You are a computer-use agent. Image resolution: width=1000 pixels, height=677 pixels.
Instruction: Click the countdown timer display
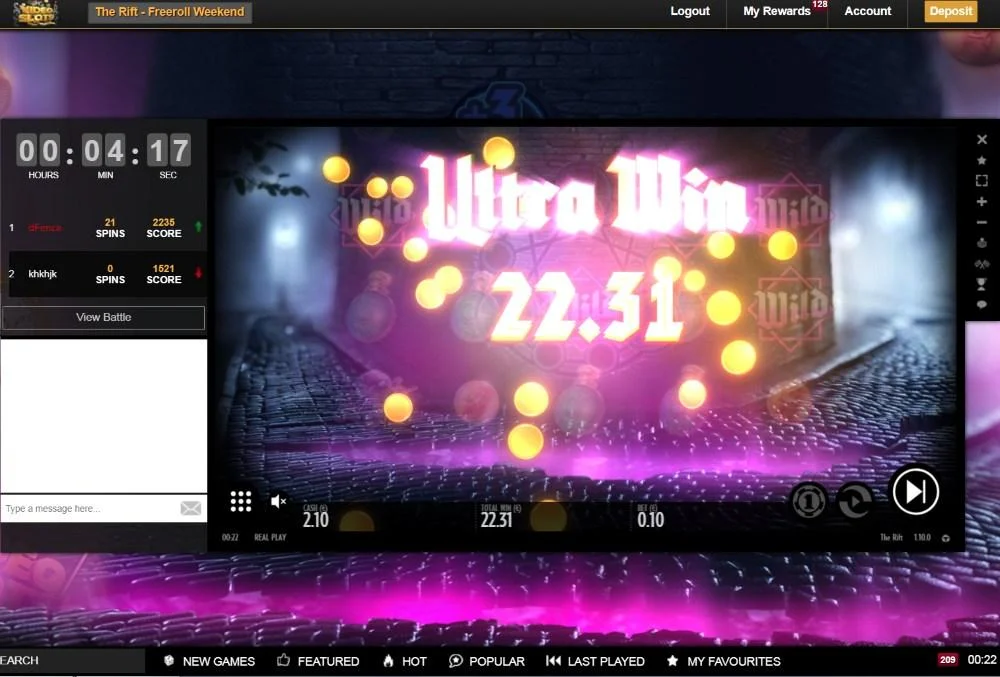point(103,155)
